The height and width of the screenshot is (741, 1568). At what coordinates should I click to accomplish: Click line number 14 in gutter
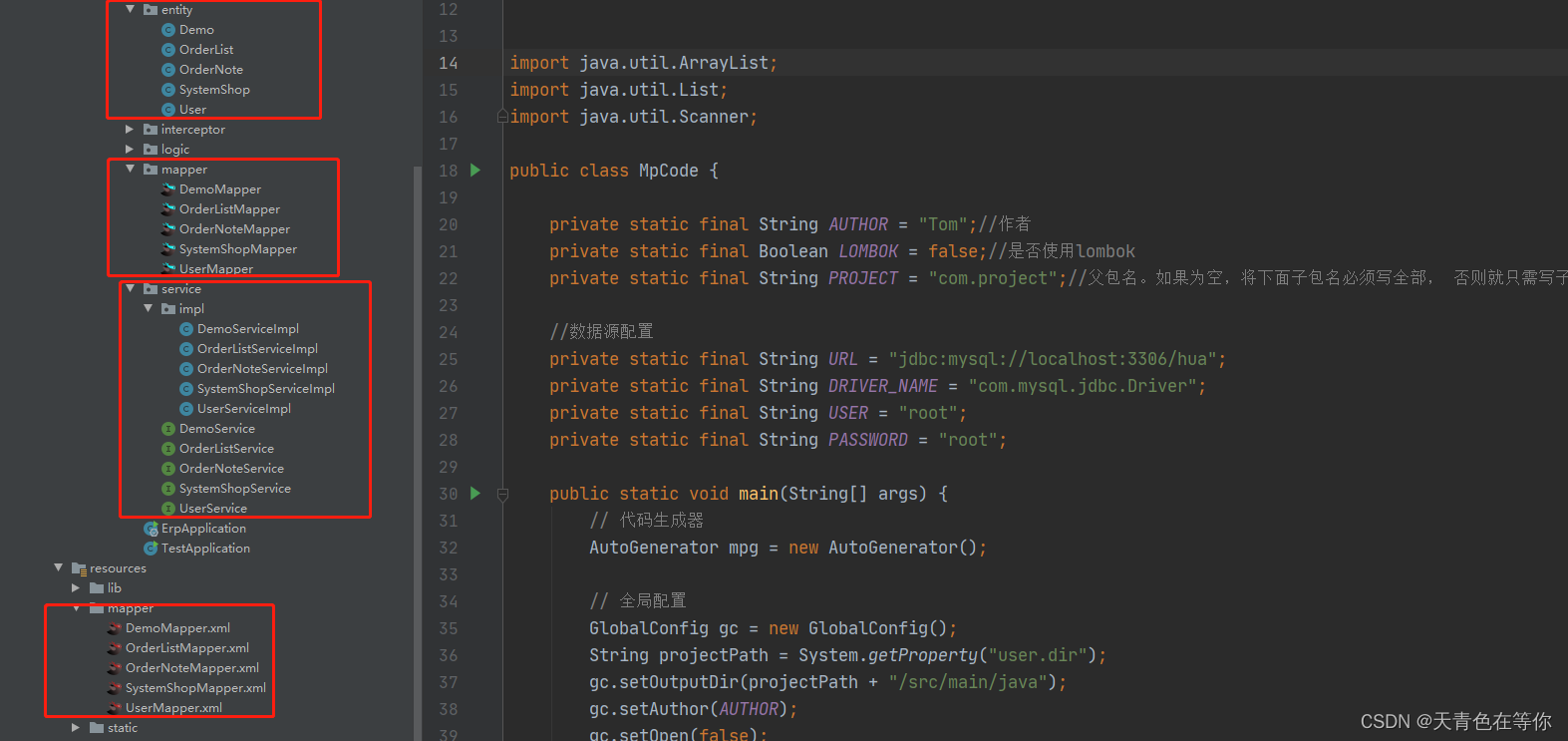(449, 63)
